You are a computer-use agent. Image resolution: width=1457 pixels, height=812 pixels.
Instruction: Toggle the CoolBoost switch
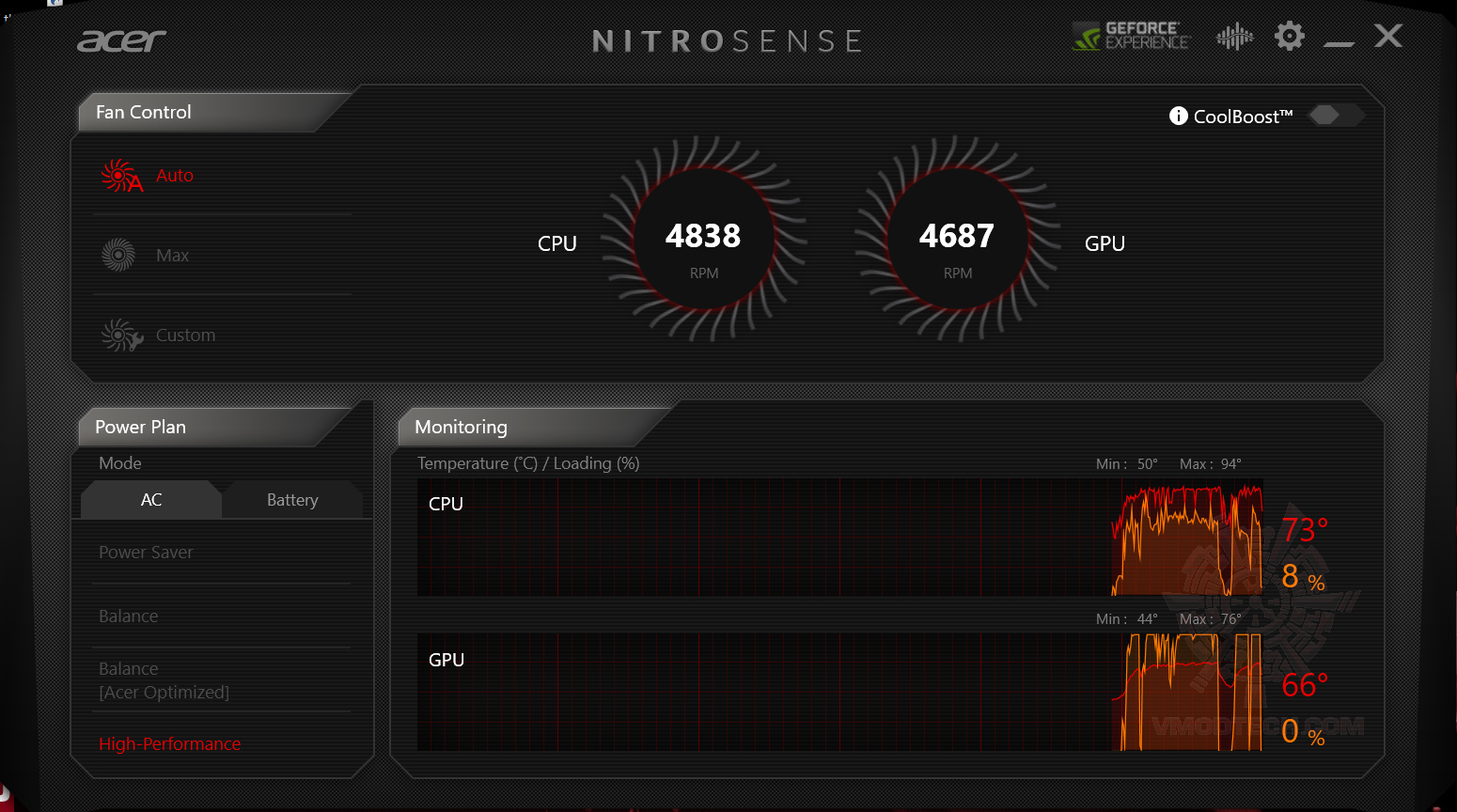[x=1336, y=115]
